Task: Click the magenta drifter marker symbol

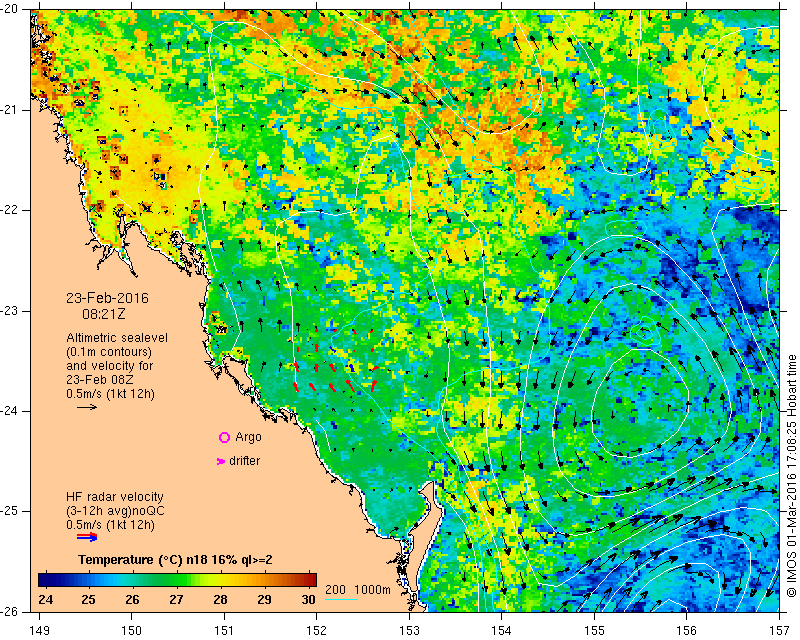Action: 221,461
